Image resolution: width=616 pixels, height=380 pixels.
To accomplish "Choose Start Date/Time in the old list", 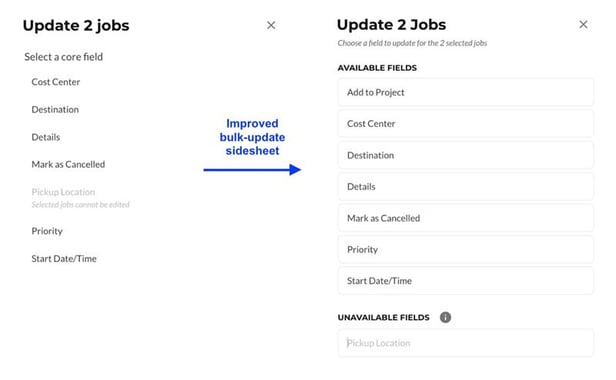I will point(64,259).
